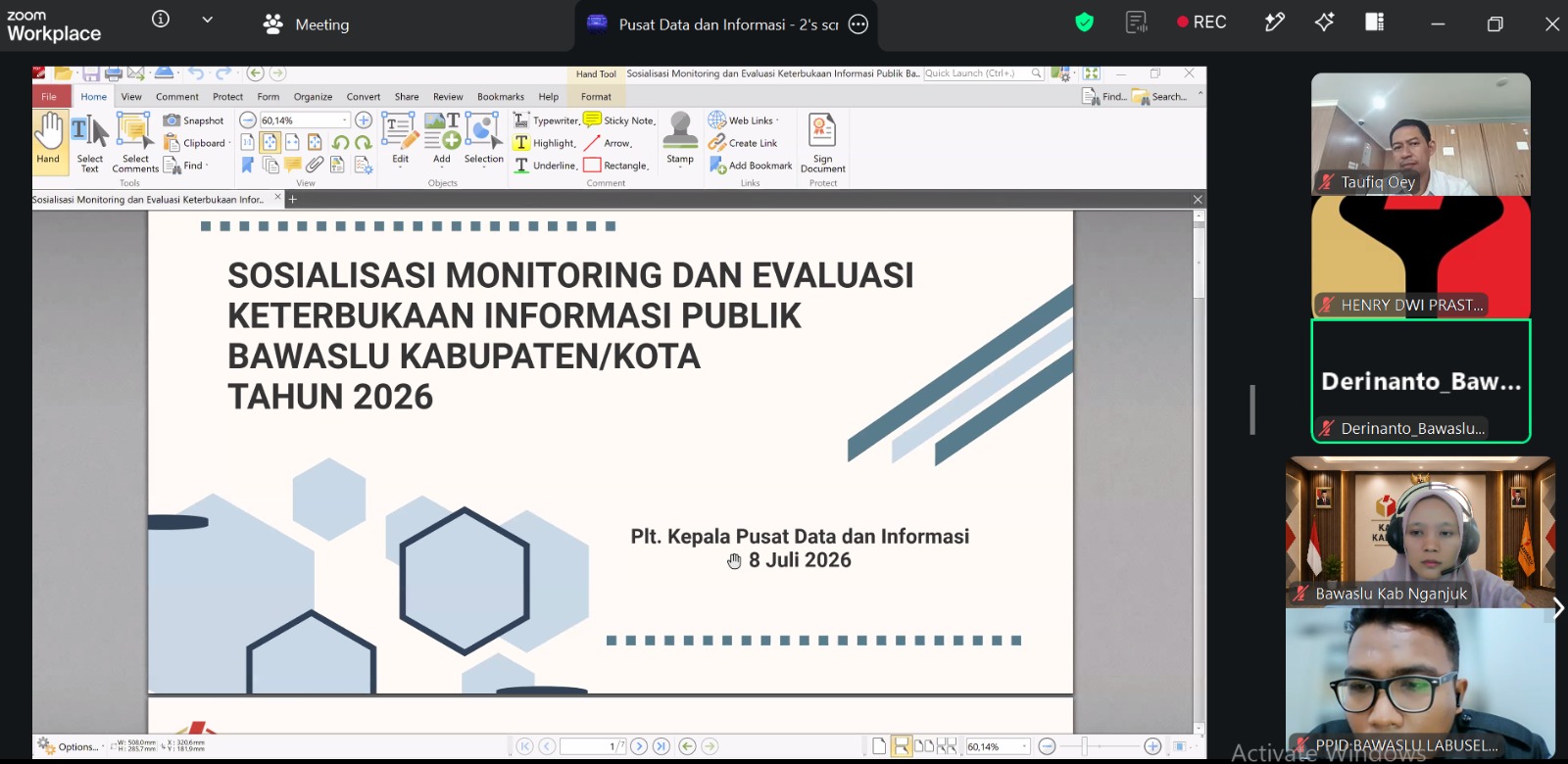Pick the Arrow drawing tool

coord(609,143)
